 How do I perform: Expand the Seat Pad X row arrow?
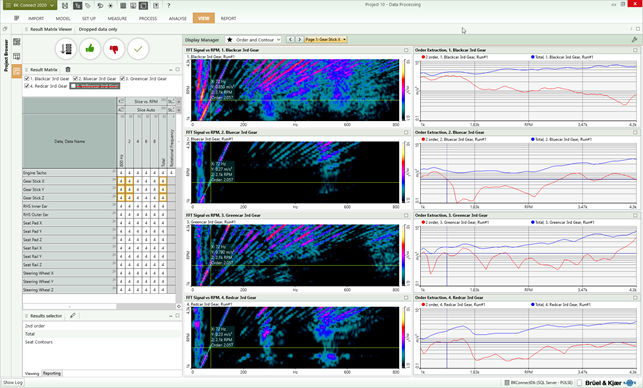114,221
